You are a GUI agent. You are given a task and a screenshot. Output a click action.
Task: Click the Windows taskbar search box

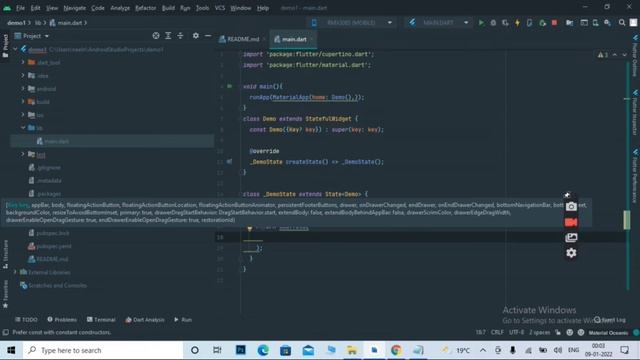(103, 350)
